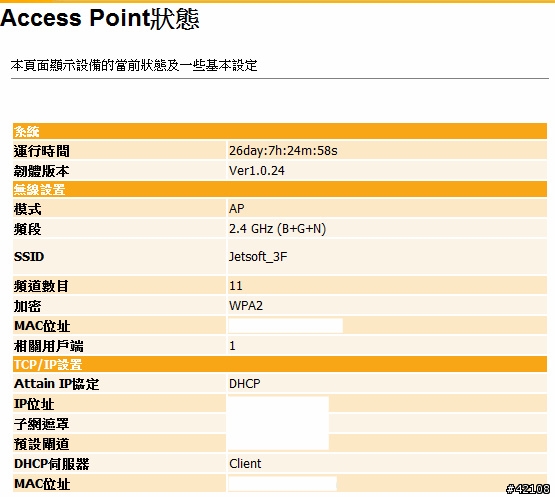Click the 運行時間 label

click(x=41, y=151)
